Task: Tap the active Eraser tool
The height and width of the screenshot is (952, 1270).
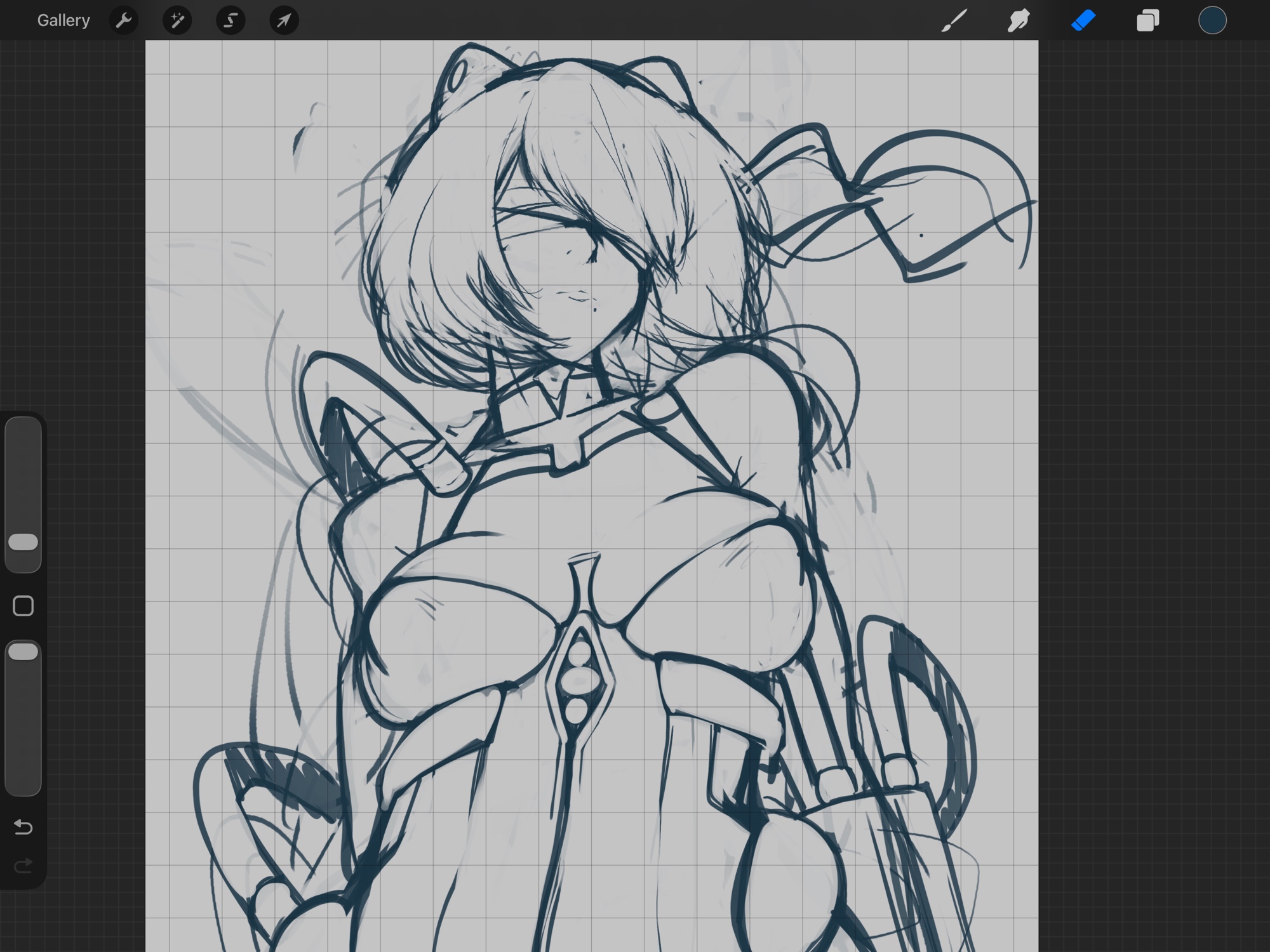Action: pyautogui.click(x=1083, y=20)
